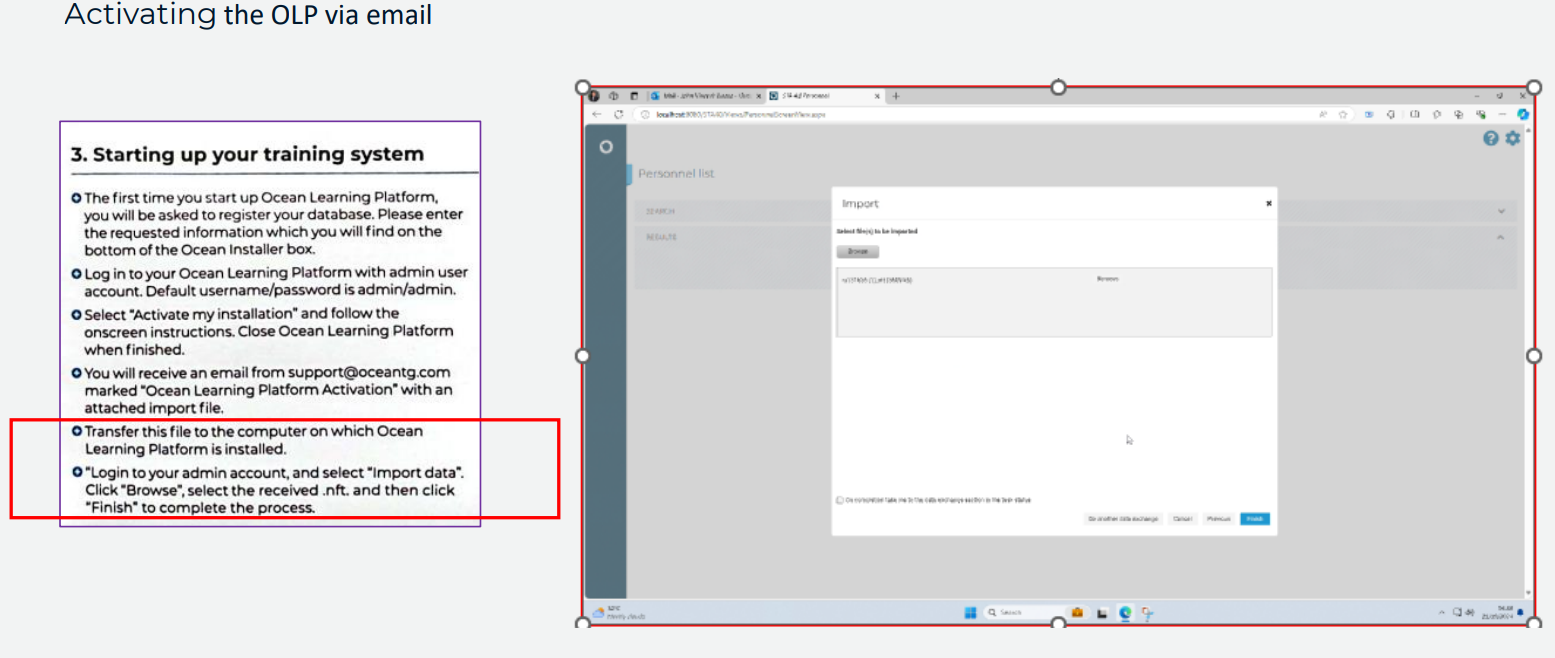Expand the Search section chevron

(1501, 211)
